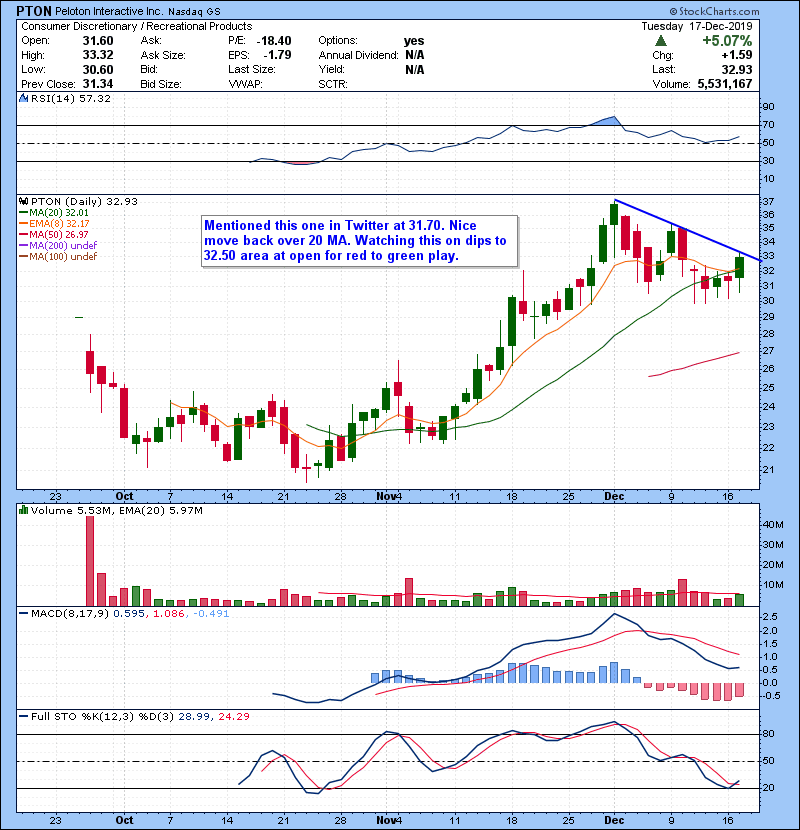Click the VWAP label in quote panel
The height and width of the screenshot is (830, 800).
[x=245, y=84]
